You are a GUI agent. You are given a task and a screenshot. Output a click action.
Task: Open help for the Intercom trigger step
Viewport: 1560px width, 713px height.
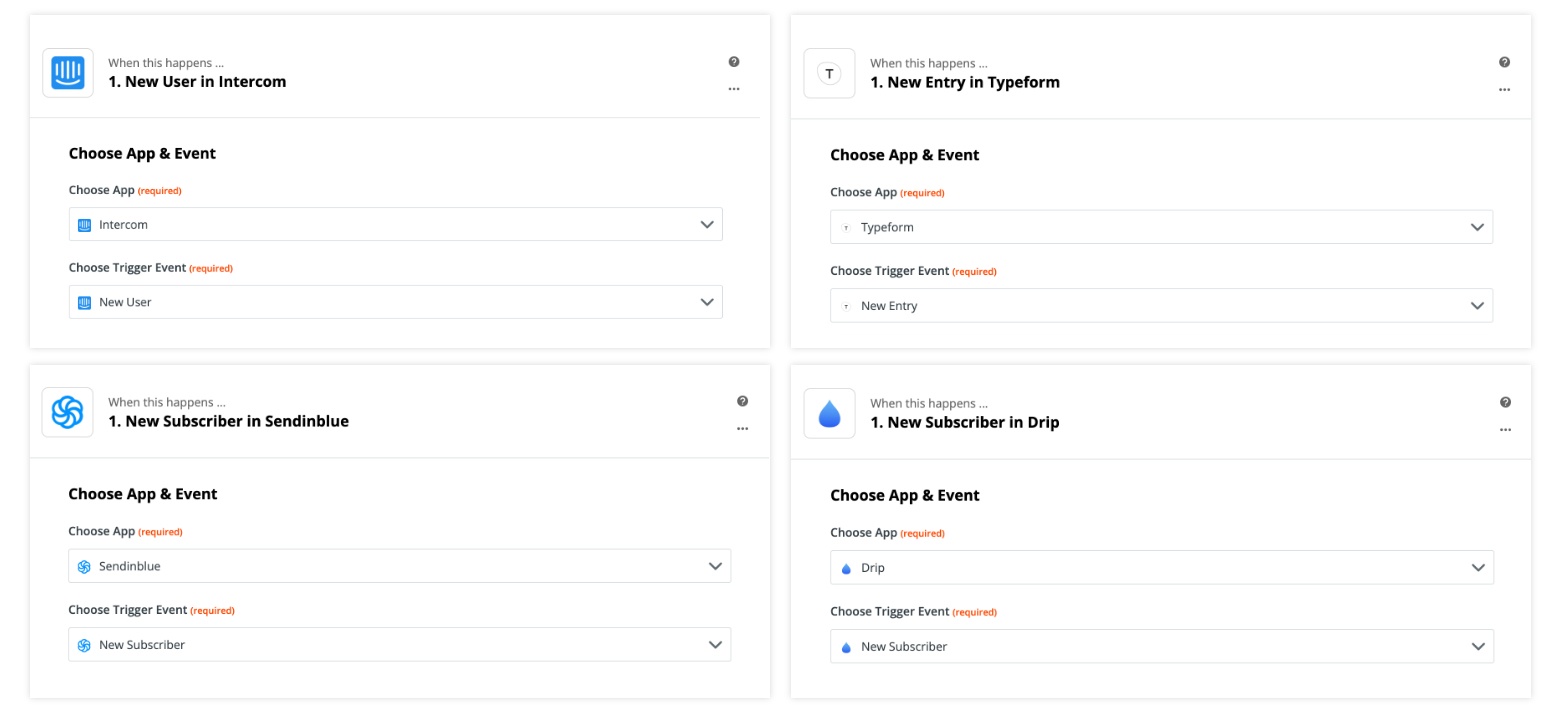(x=734, y=62)
